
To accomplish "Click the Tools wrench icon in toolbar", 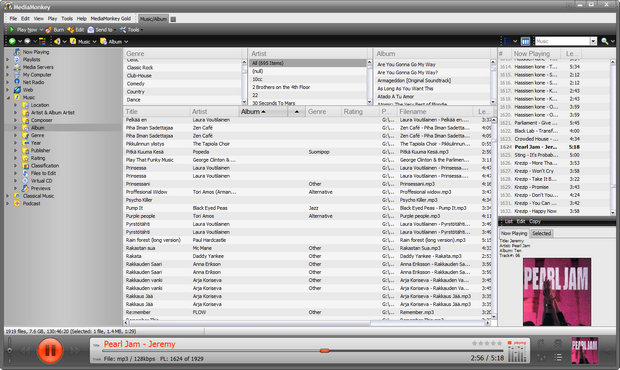I will click(x=123, y=30).
